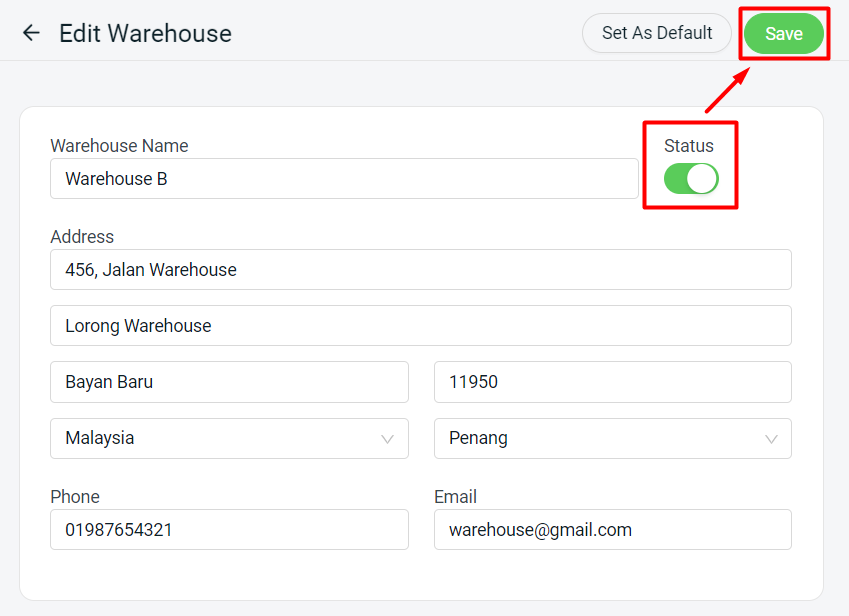Screen dimensions: 849x616
Task: Open the country dropdown showing Malaysia
Action: point(228,438)
